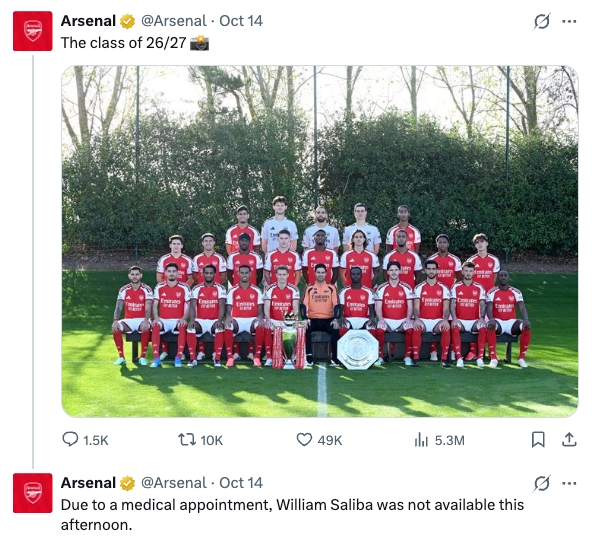Bookmark the squad photo tweet
Screen dimensions: 592x541
(x=538, y=440)
